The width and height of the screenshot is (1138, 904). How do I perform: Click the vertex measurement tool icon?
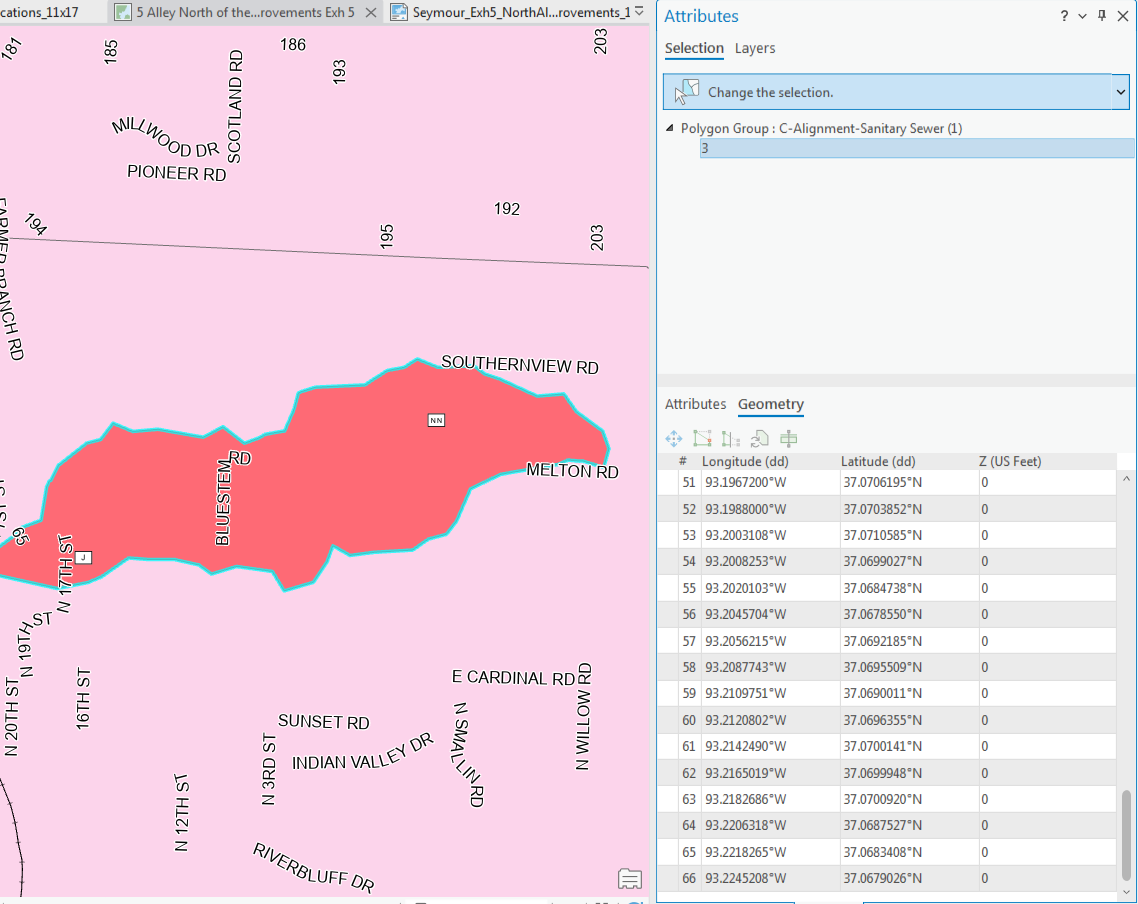click(x=730, y=438)
